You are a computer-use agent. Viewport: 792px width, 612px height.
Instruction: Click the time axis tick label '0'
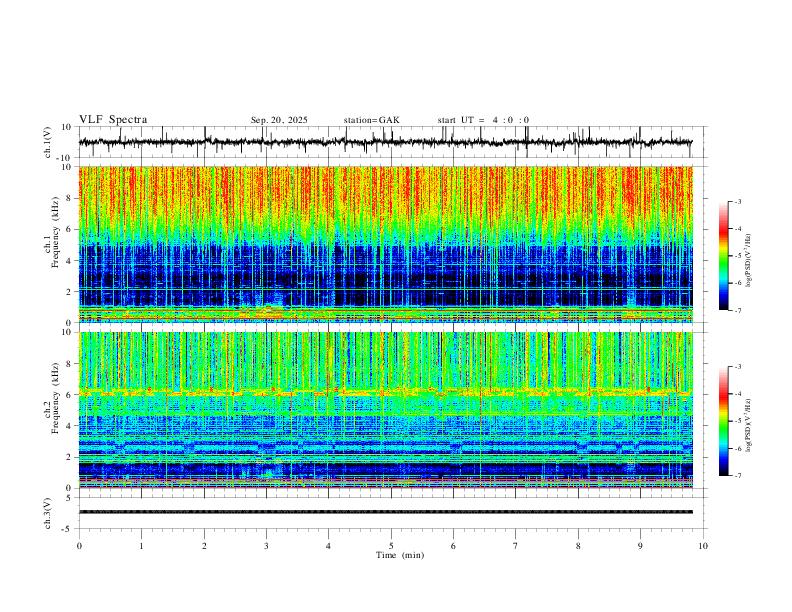[79, 546]
